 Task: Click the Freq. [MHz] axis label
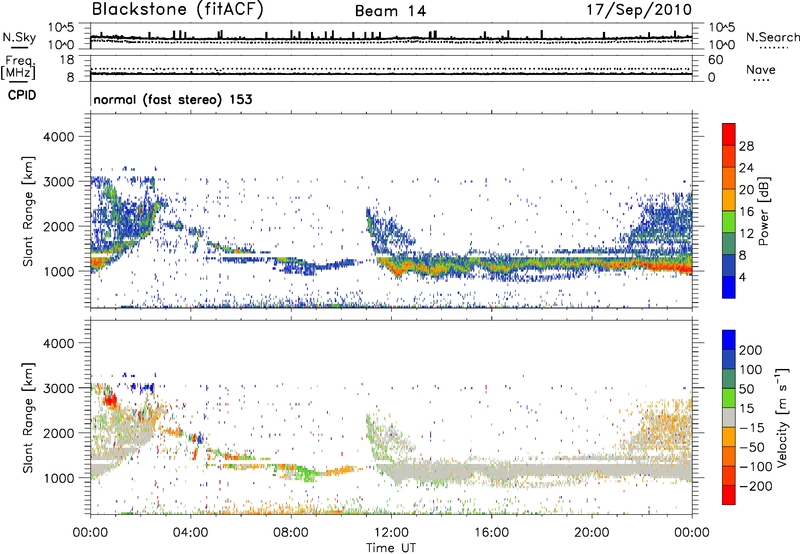point(19,68)
